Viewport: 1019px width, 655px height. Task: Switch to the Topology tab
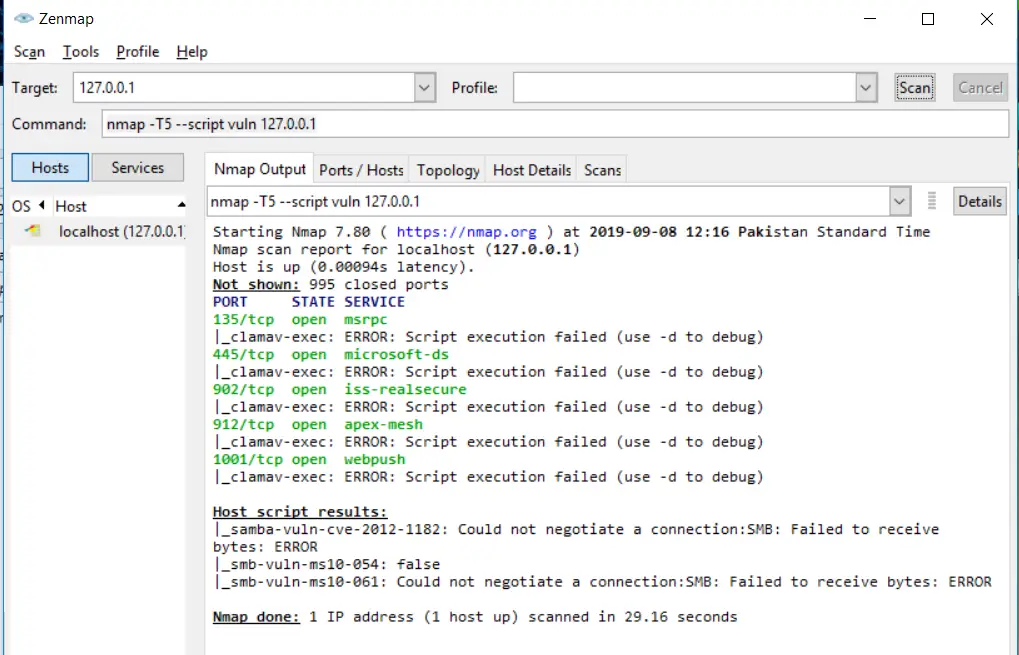pos(448,170)
